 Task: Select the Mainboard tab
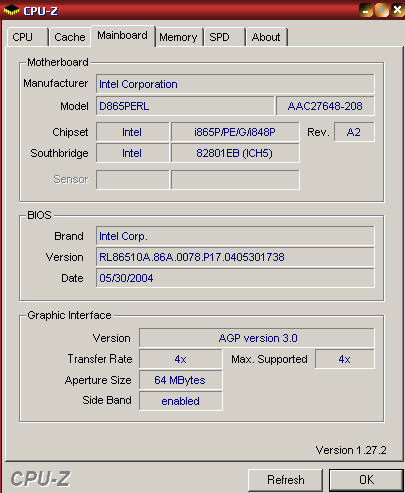pos(123,35)
